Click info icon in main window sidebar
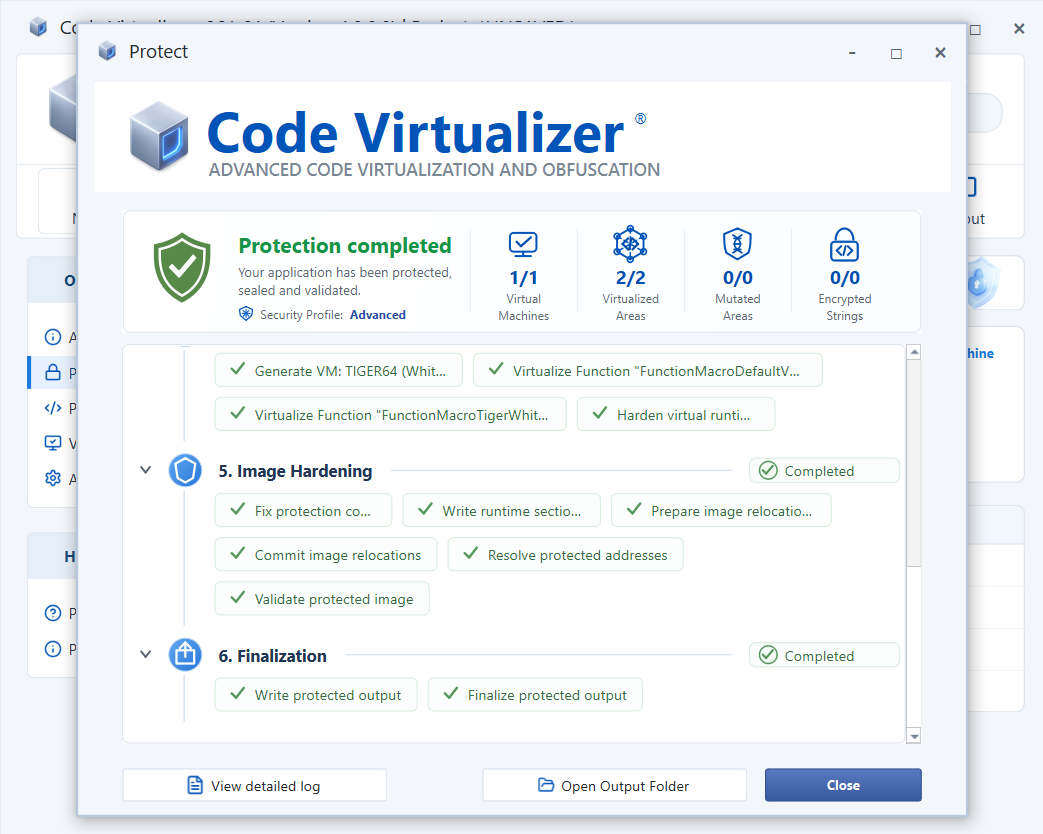 53,337
